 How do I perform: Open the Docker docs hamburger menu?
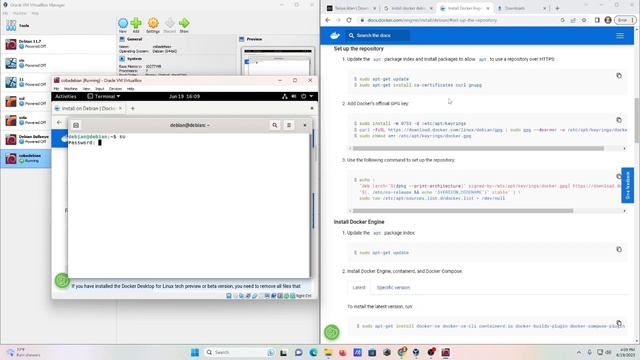point(620,36)
